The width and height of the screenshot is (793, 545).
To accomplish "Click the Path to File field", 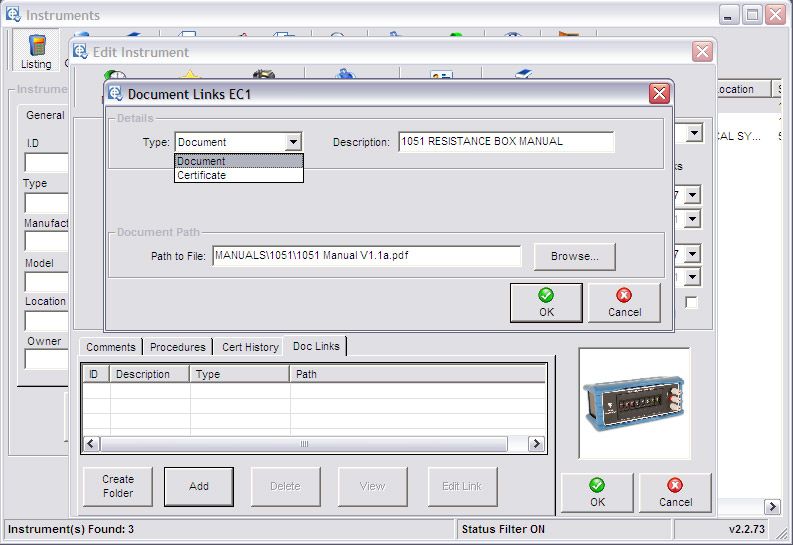I will (367, 256).
